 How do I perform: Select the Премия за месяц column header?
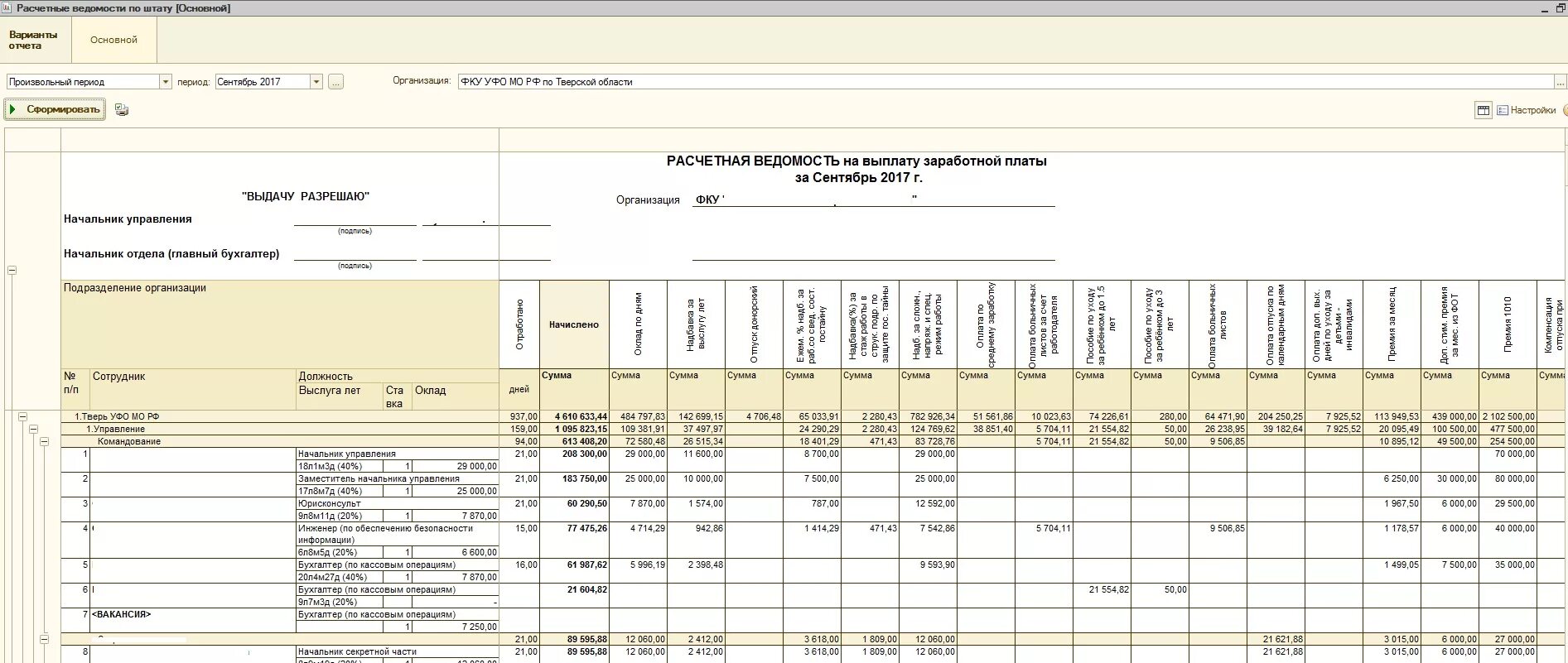click(x=1392, y=324)
